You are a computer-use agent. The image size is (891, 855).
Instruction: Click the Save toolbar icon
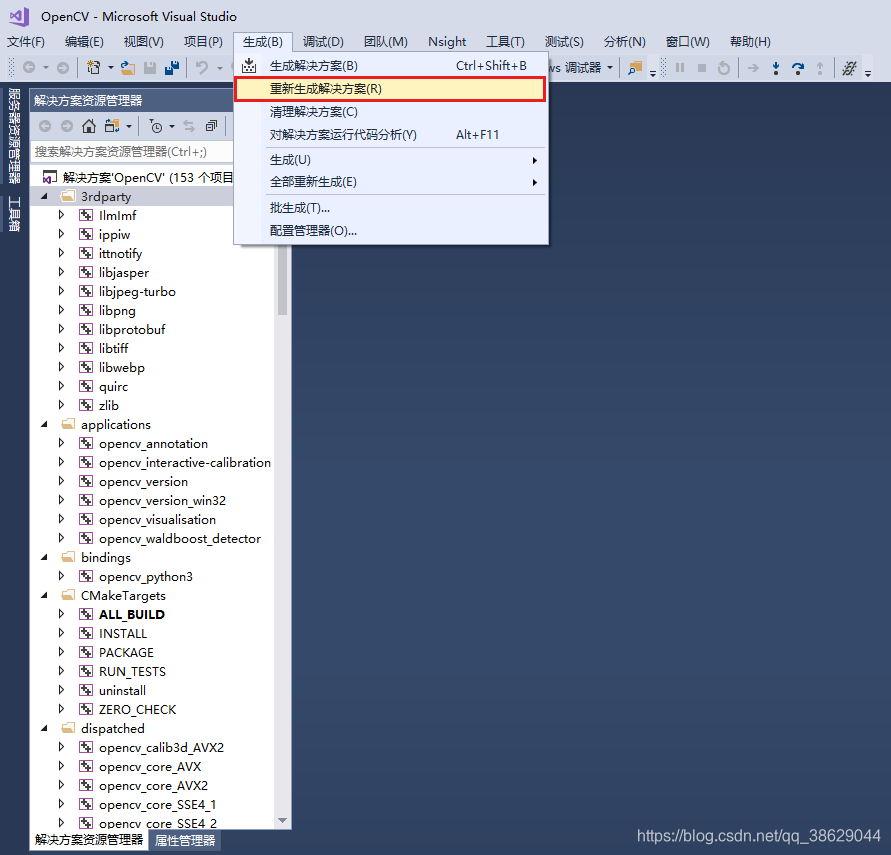[150, 68]
